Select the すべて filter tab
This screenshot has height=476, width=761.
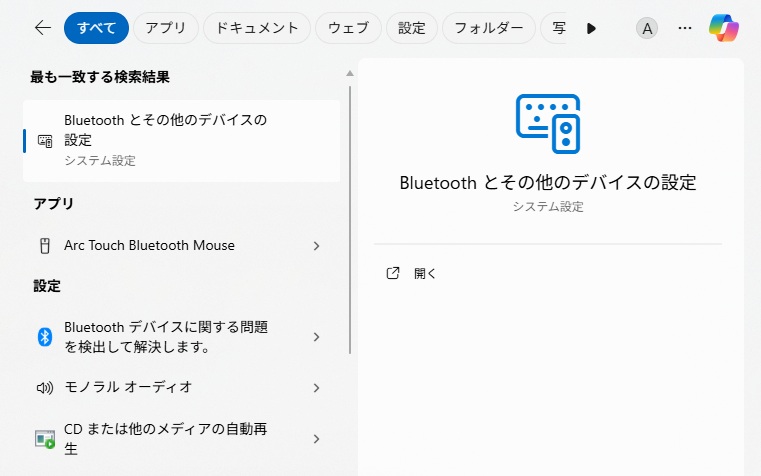click(x=96, y=28)
